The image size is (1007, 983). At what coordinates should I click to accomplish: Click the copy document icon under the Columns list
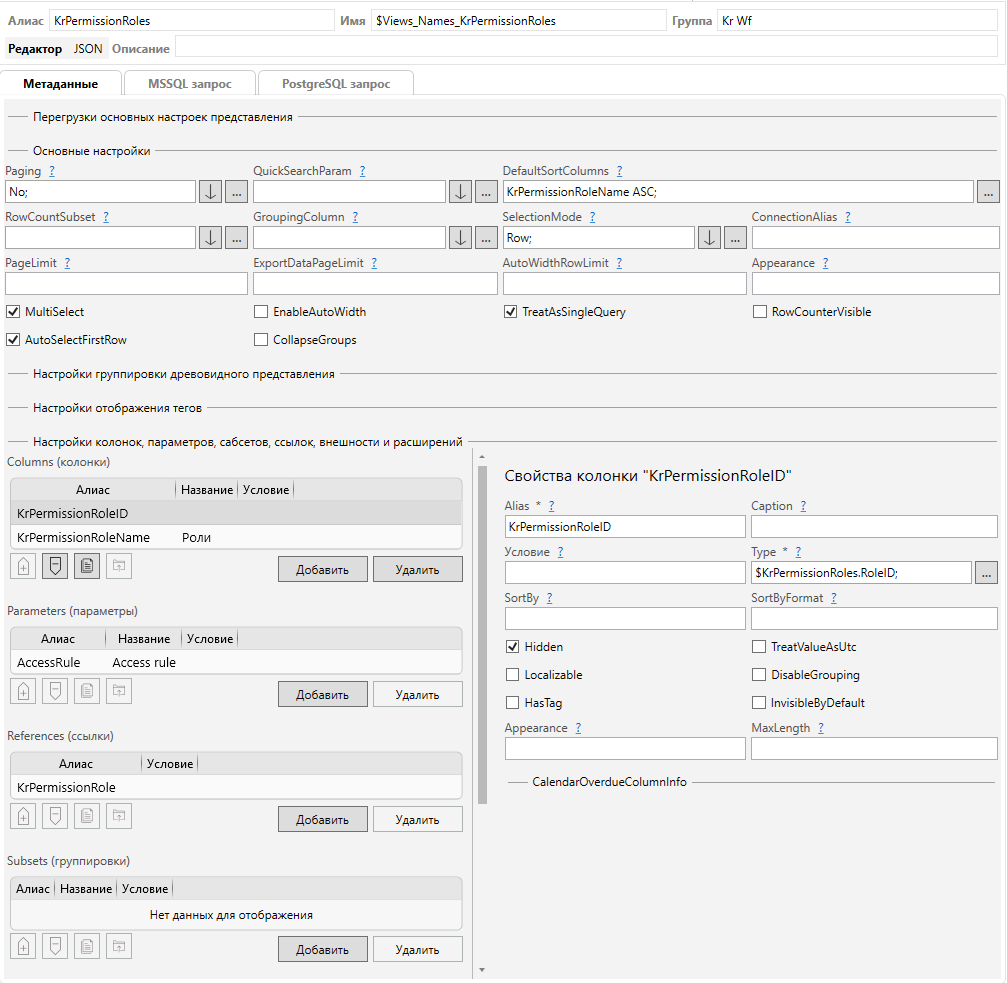point(87,566)
